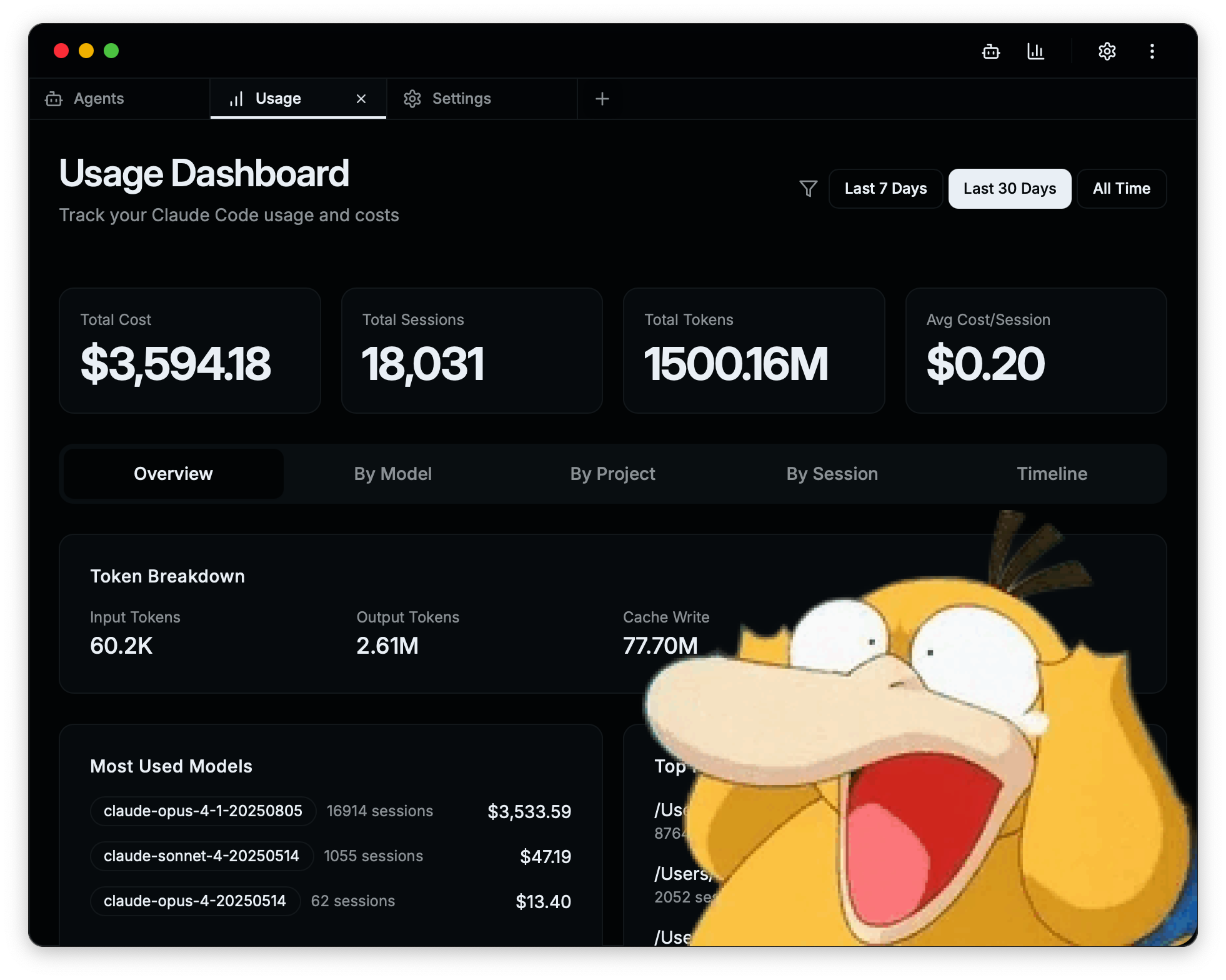Select Last 30 Days range

[x=1009, y=188]
